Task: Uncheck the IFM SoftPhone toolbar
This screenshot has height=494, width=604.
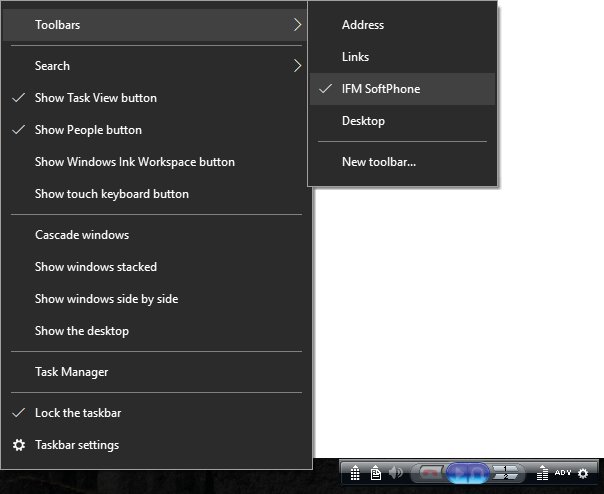Action: click(402, 89)
